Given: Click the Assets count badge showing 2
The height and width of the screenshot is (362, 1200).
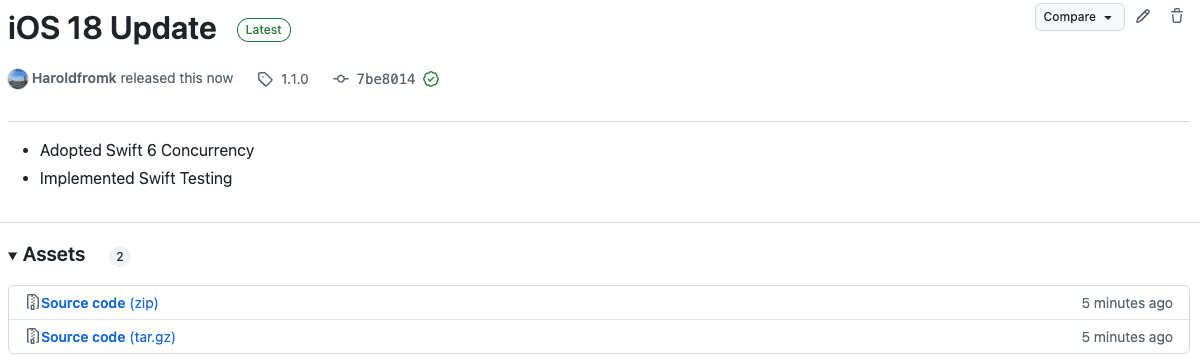Looking at the screenshot, I should coord(120,257).
